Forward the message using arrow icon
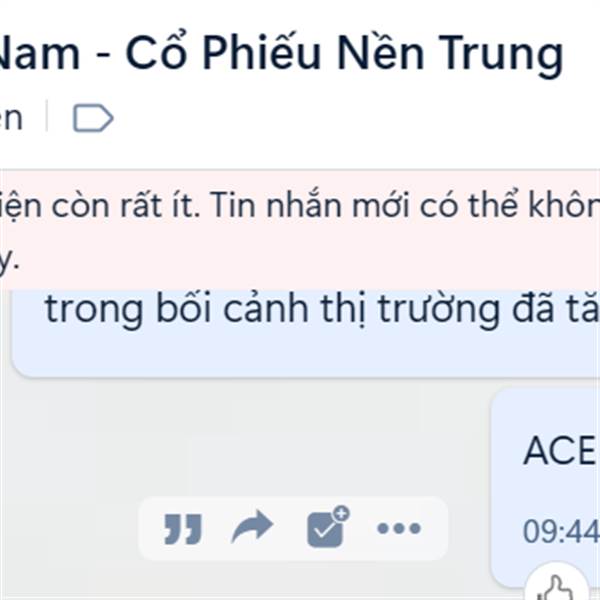The image size is (600, 600). click(x=253, y=527)
